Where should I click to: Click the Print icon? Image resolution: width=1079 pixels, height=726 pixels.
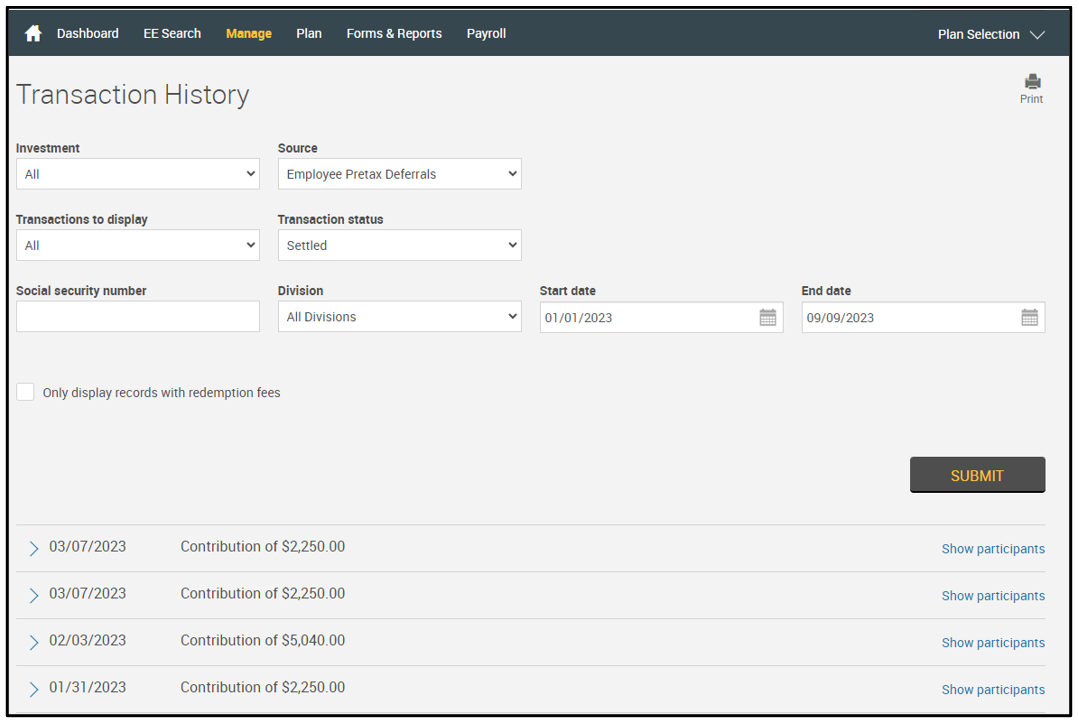tap(1032, 83)
